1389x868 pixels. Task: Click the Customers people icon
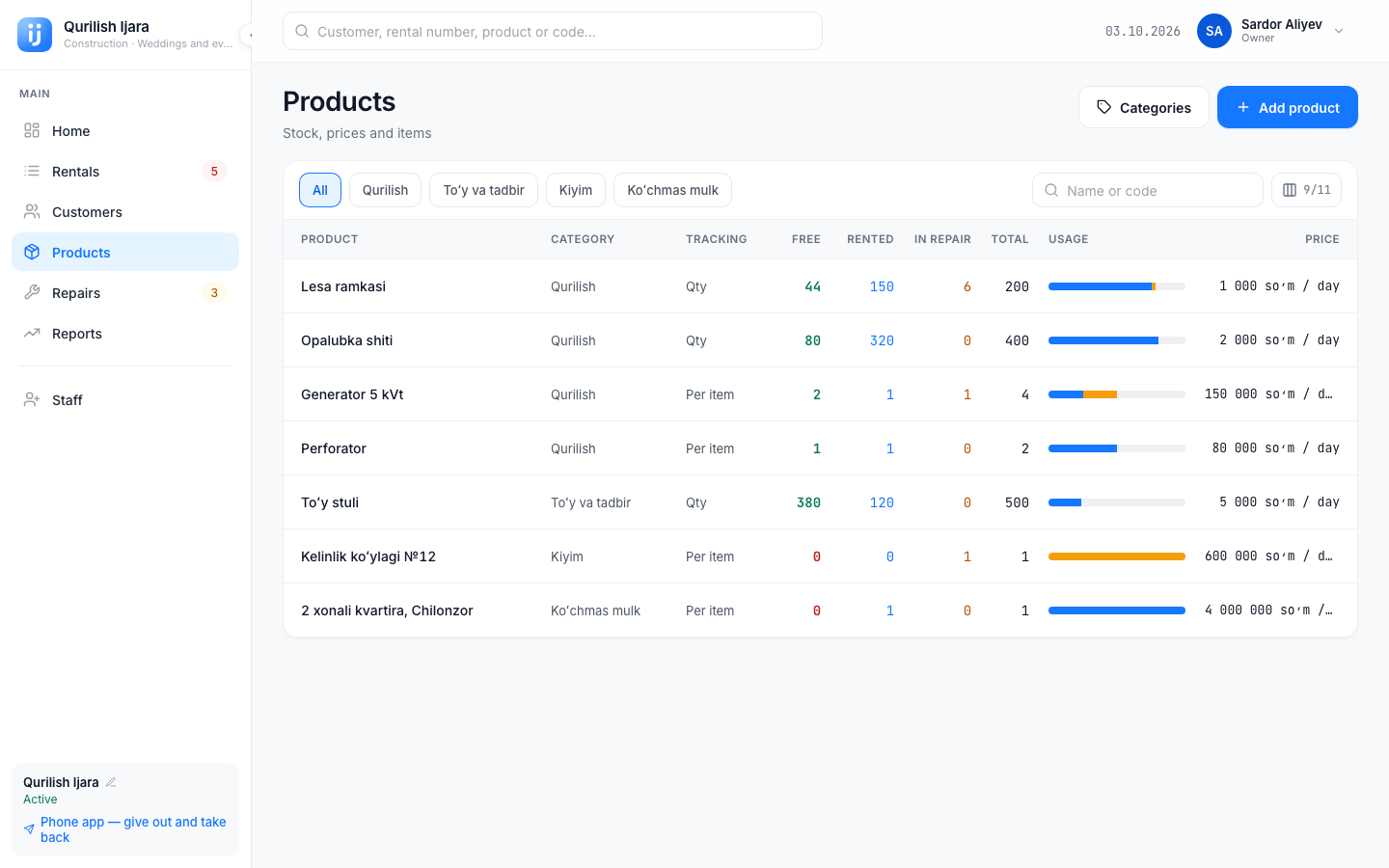(32, 212)
